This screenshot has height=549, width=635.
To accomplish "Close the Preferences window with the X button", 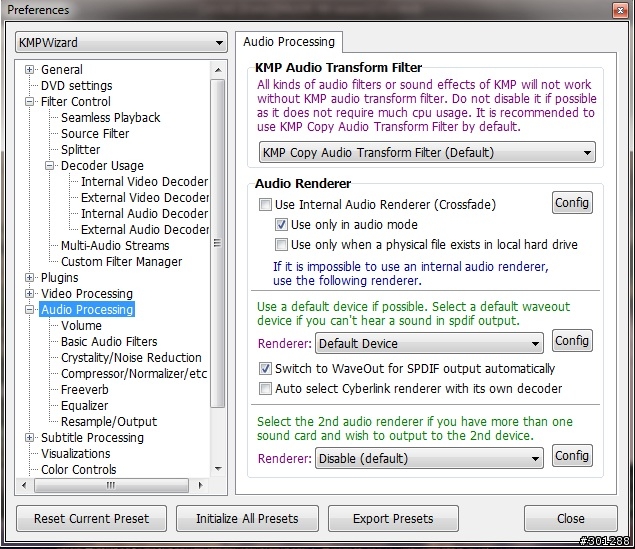I will click(620, 11).
